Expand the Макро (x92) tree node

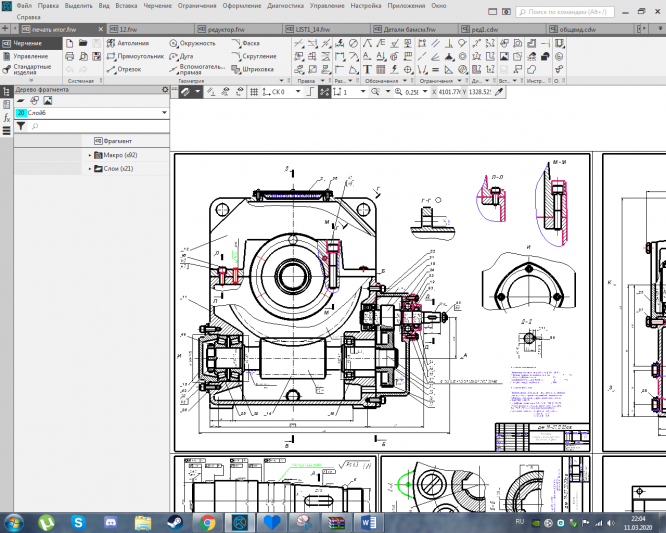point(89,155)
